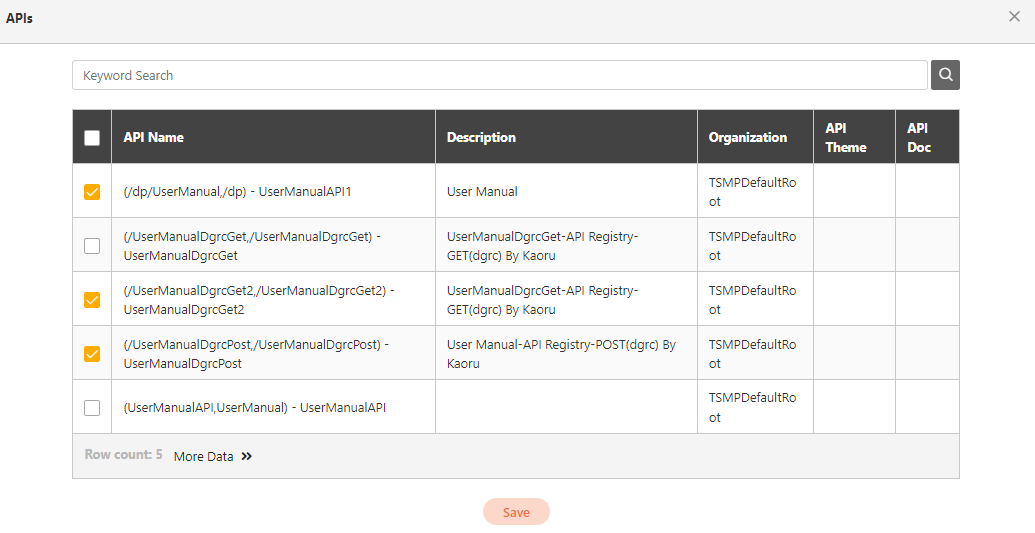This screenshot has height=533, width=1035.
Task: Check the last UserManualAPI row checkbox
Action: pos(92,408)
